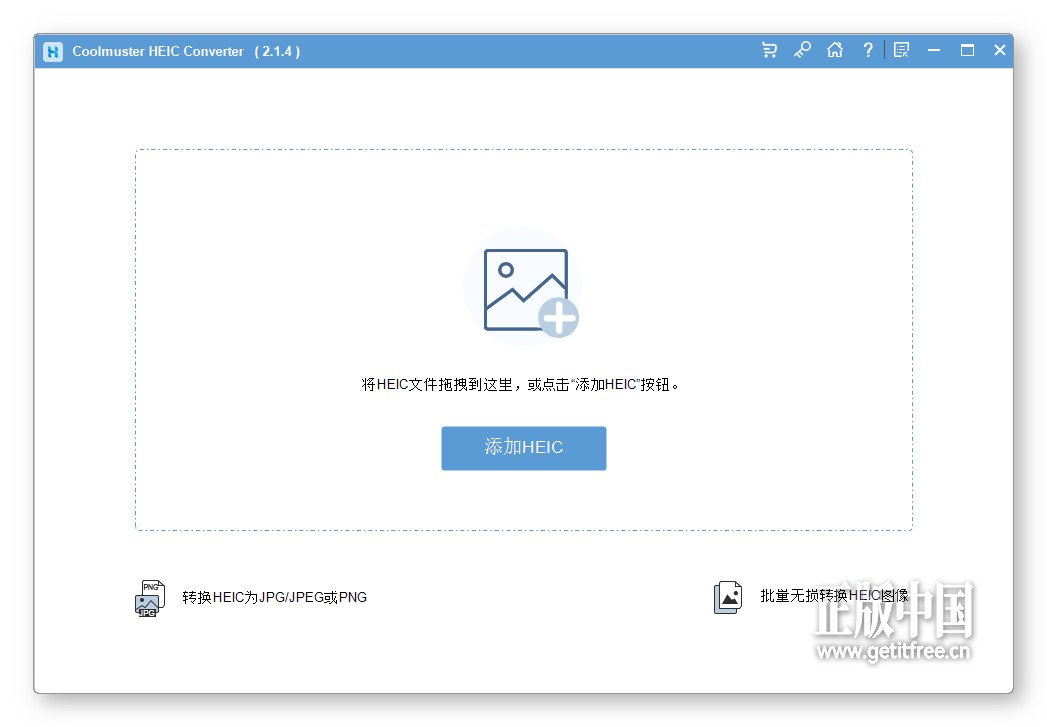Go to the Coolmuster home page icon

[x=835, y=50]
